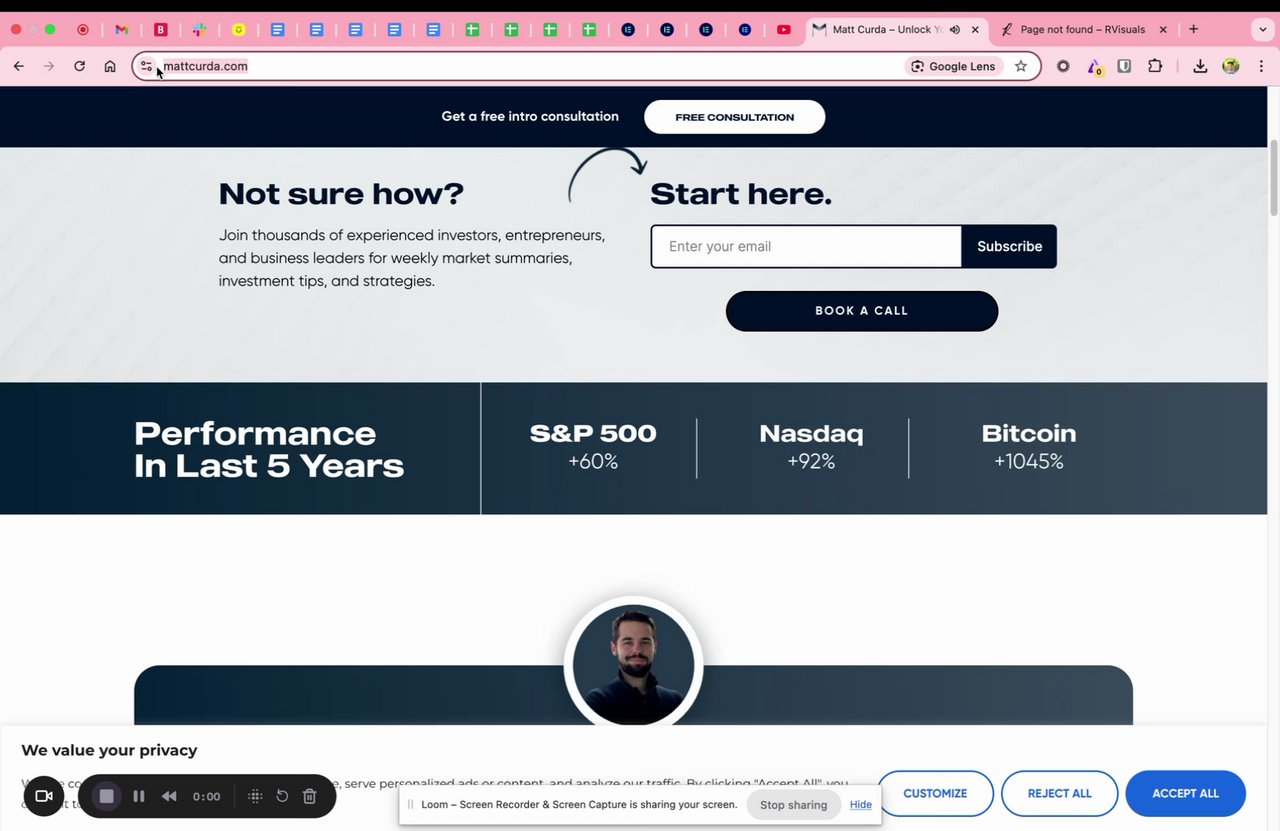
Task: Toggle the Loom camera icon
Action: [44, 796]
